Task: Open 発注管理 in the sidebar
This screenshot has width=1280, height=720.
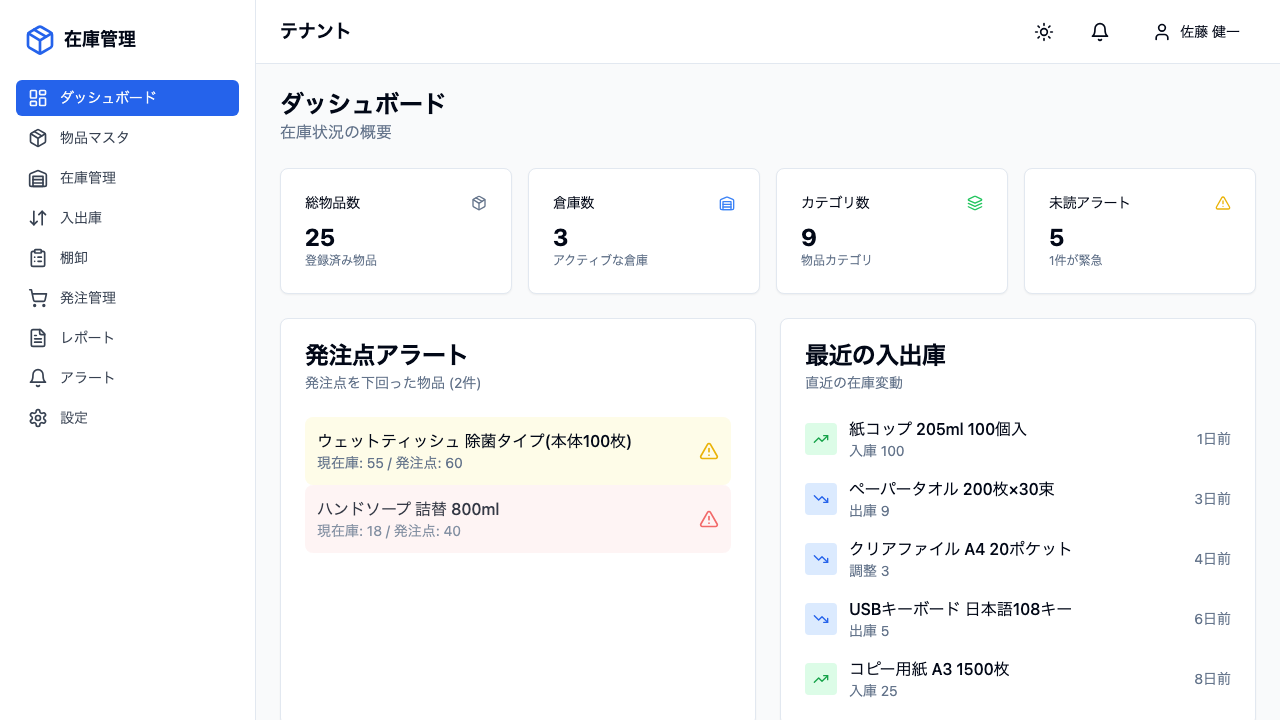Action: (127, 298)
